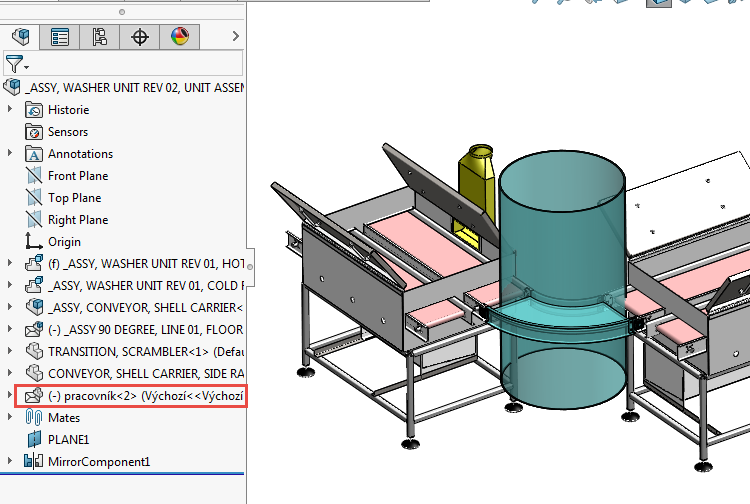
Task: Click the Sensors folder icon
Action: click(x=34, y=132)
